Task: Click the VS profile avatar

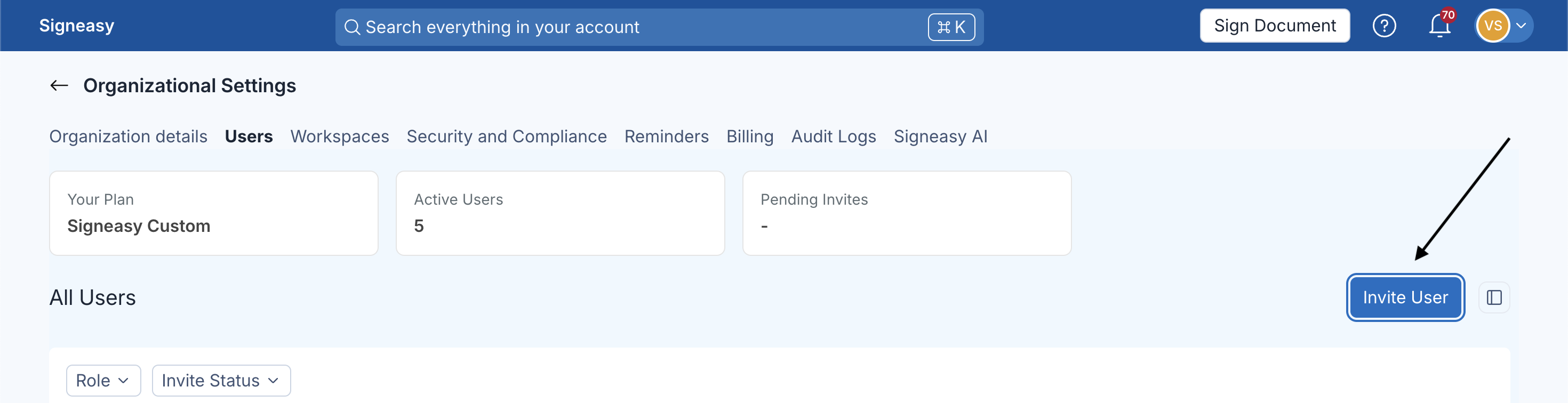Action: pyautogui.click(x=1492, y=26)
